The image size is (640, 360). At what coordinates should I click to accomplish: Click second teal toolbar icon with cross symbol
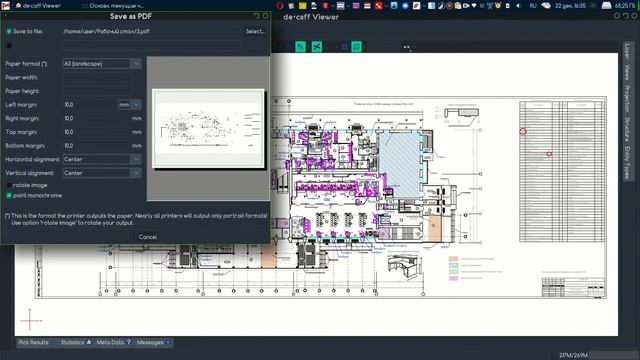(317, 47)
